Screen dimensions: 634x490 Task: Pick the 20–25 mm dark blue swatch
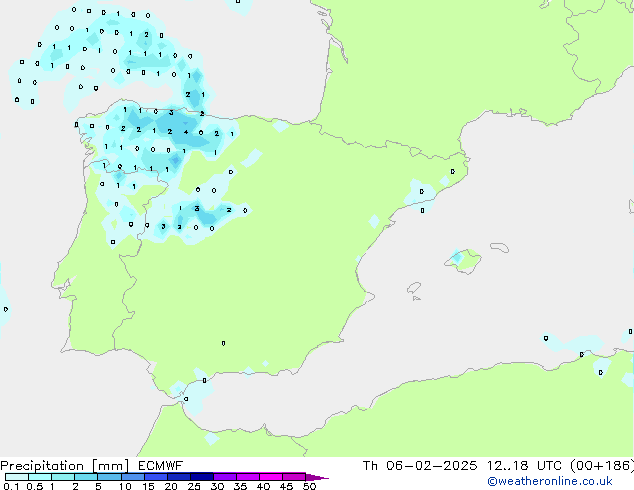tap(178, 477)
